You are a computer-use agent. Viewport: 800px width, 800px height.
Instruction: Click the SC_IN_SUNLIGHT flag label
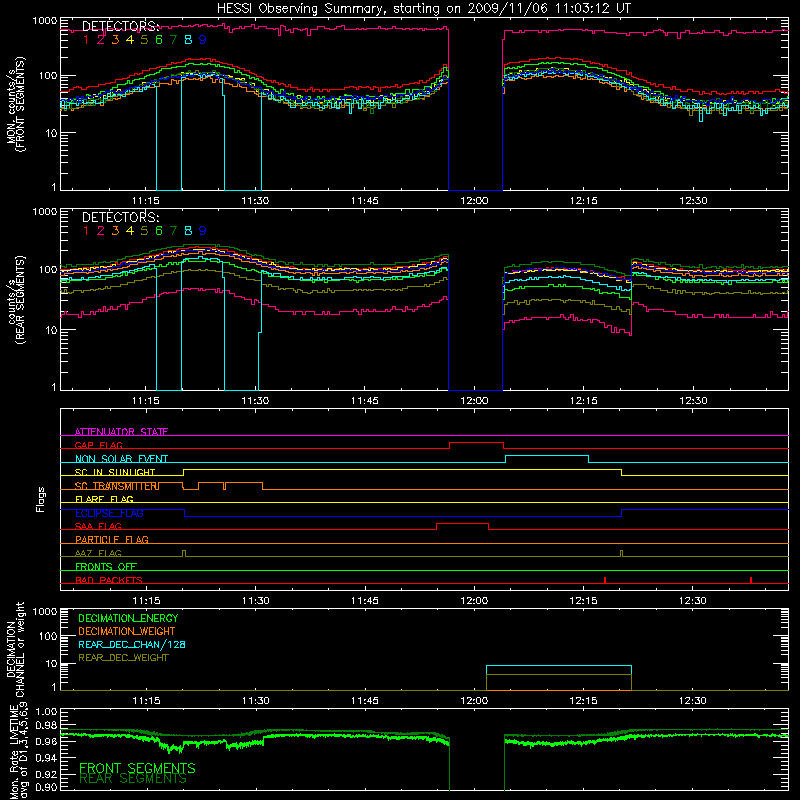pos(115,472)
